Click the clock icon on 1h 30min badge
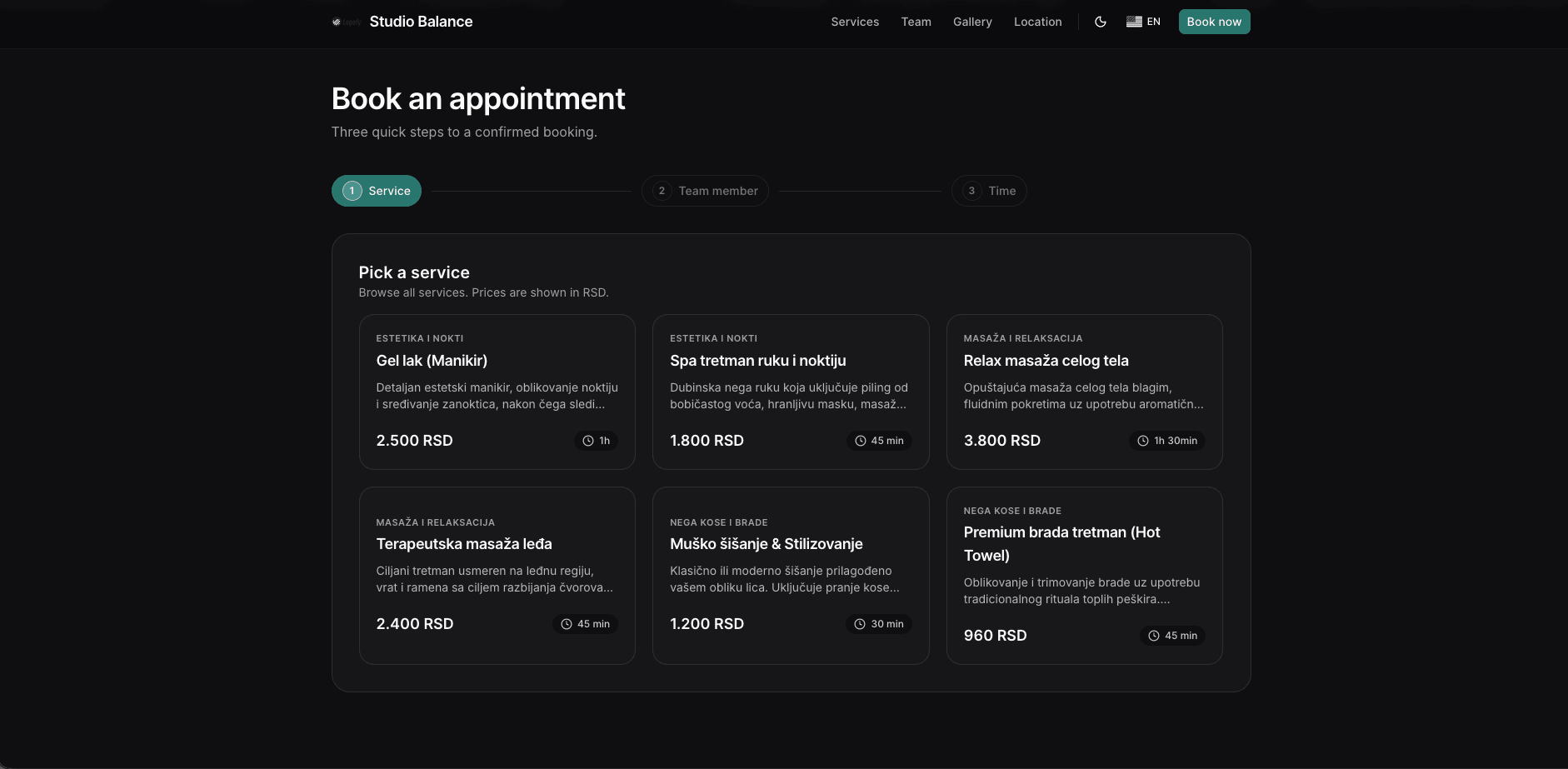Image resolution: width=1568 pixels, height=769 pixels. [x=1143, y=441]
